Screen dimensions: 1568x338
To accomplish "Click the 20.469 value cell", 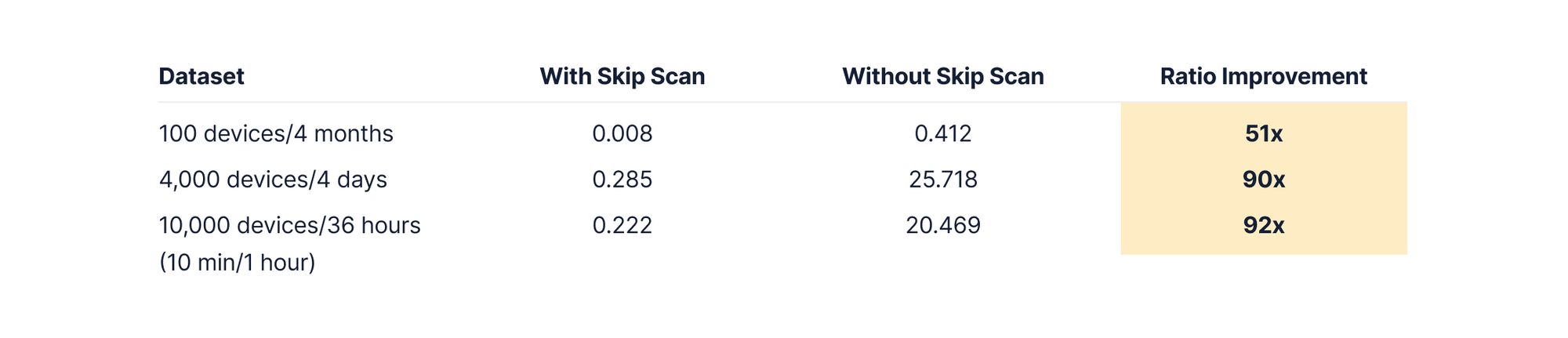I will [x=942, y=225].
